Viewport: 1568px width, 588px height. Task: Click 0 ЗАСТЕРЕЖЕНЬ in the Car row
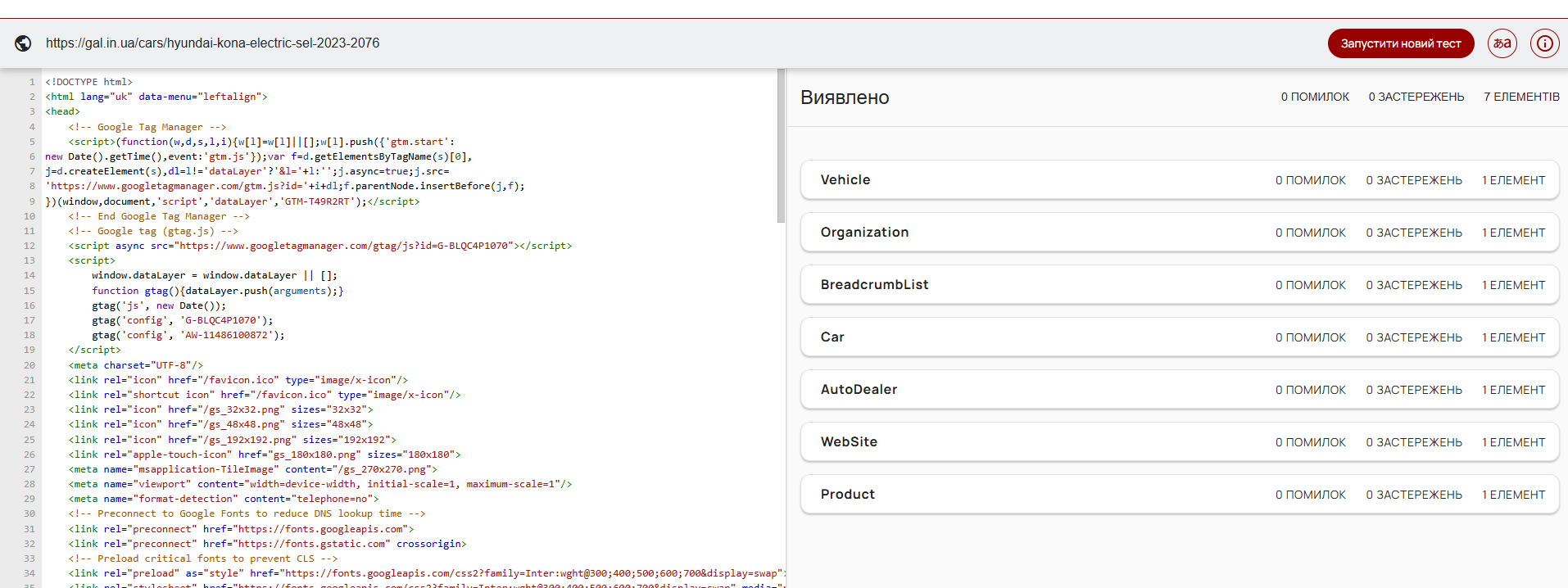coord(1414,337)
